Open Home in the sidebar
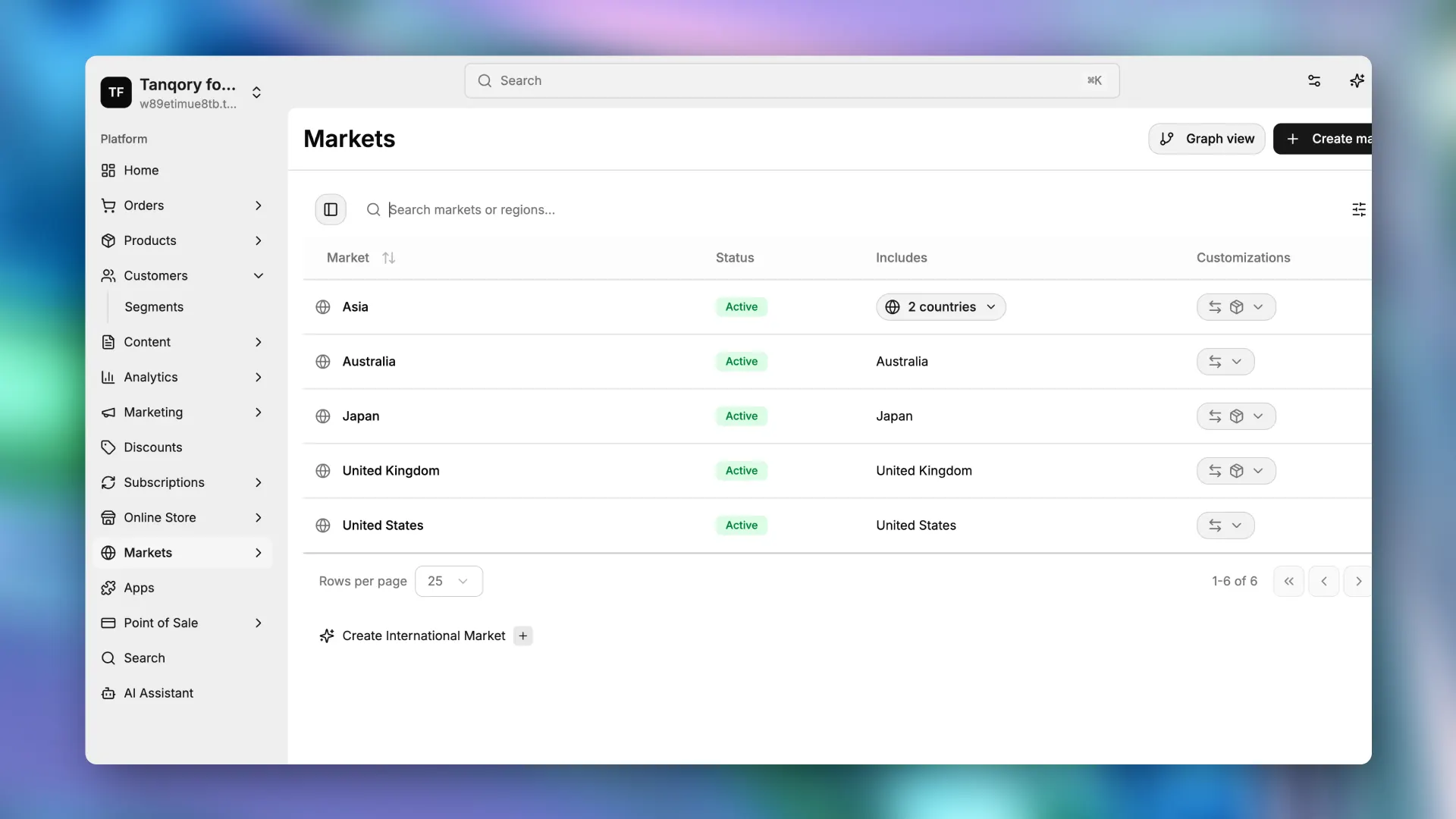The width and height of the screenshot is (1456, 819). (183, 171)
